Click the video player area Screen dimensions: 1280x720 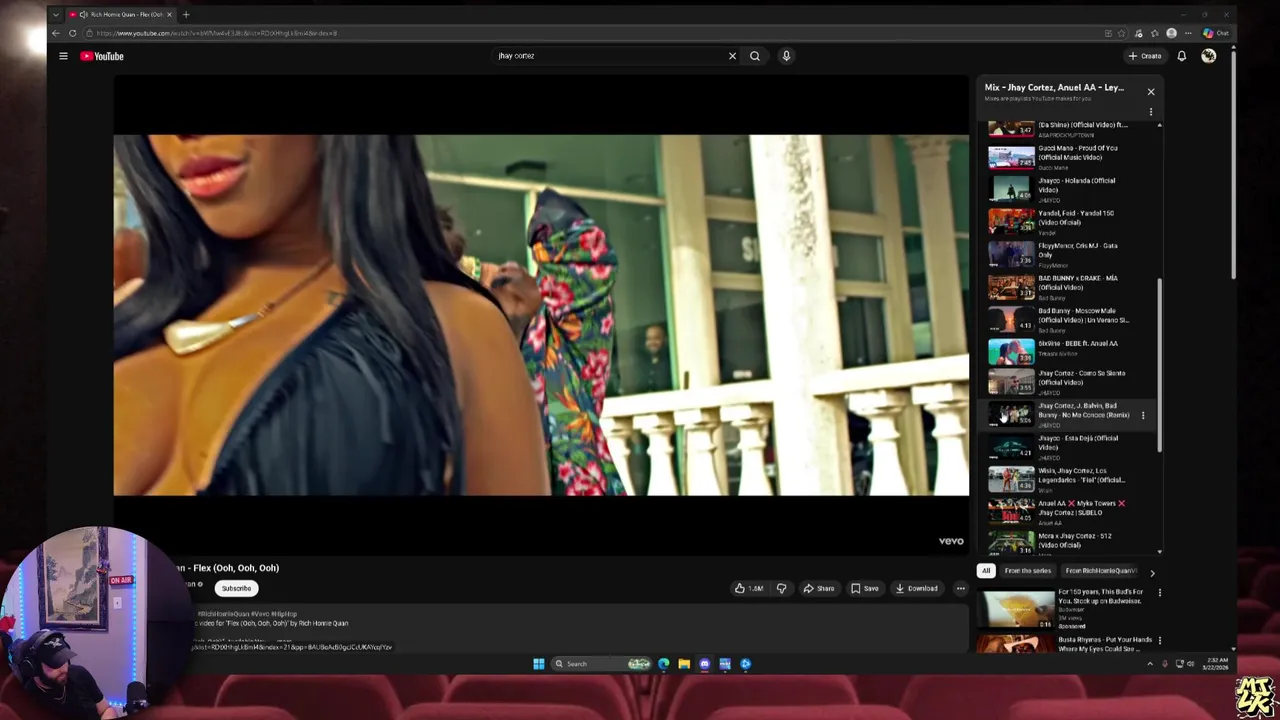pyautogui.click(x=541, y=315)
